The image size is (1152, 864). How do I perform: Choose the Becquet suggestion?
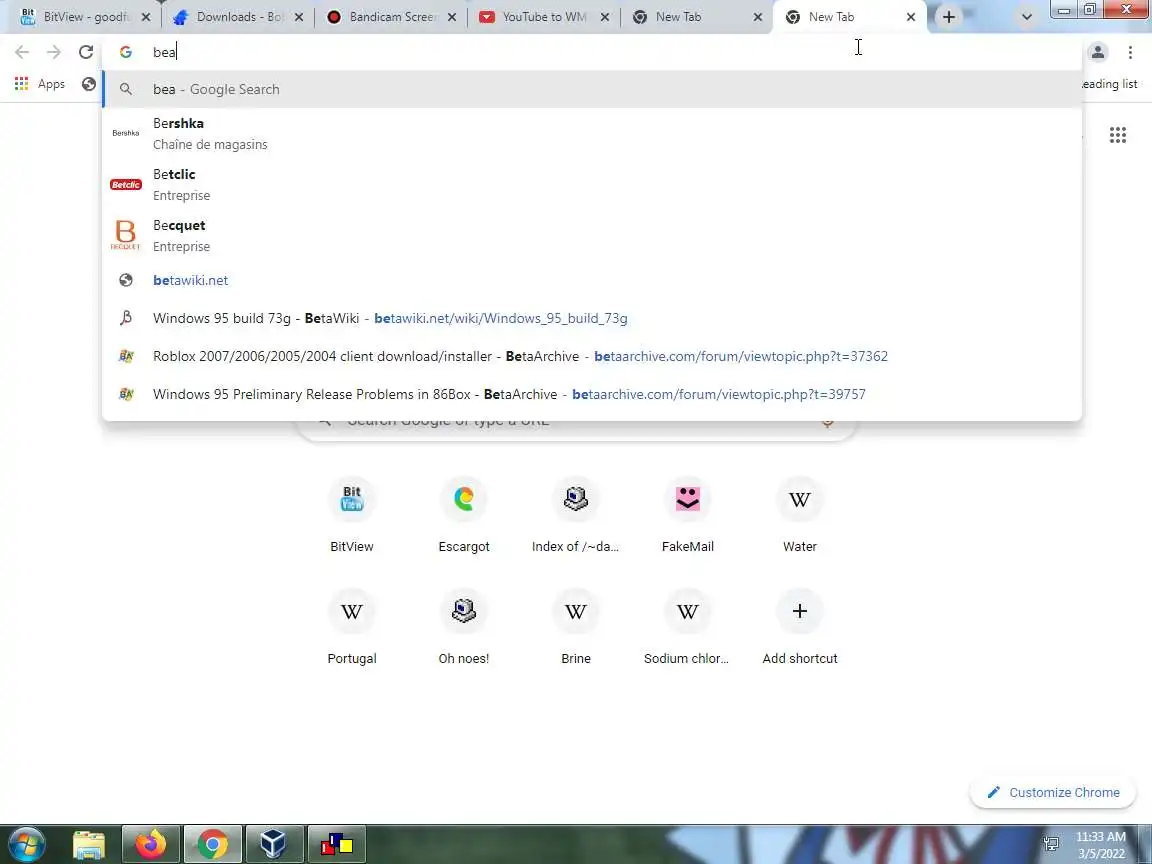pyautogui.click(x=591, y=235)
